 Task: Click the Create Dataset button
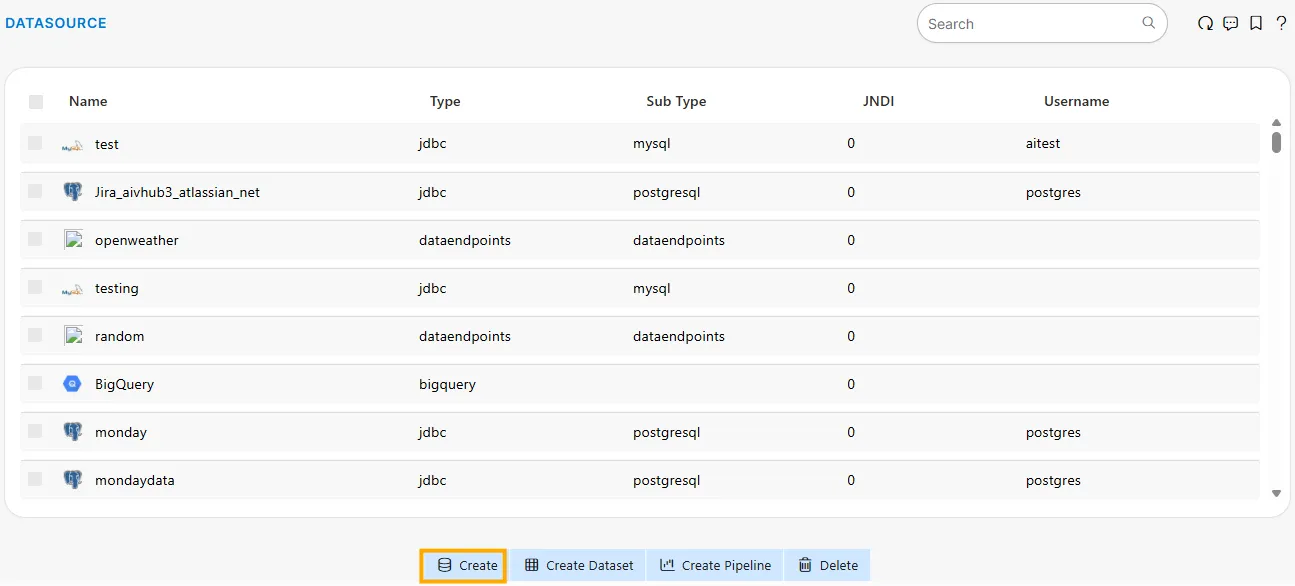pyautogui.click(x=578, y=564)
